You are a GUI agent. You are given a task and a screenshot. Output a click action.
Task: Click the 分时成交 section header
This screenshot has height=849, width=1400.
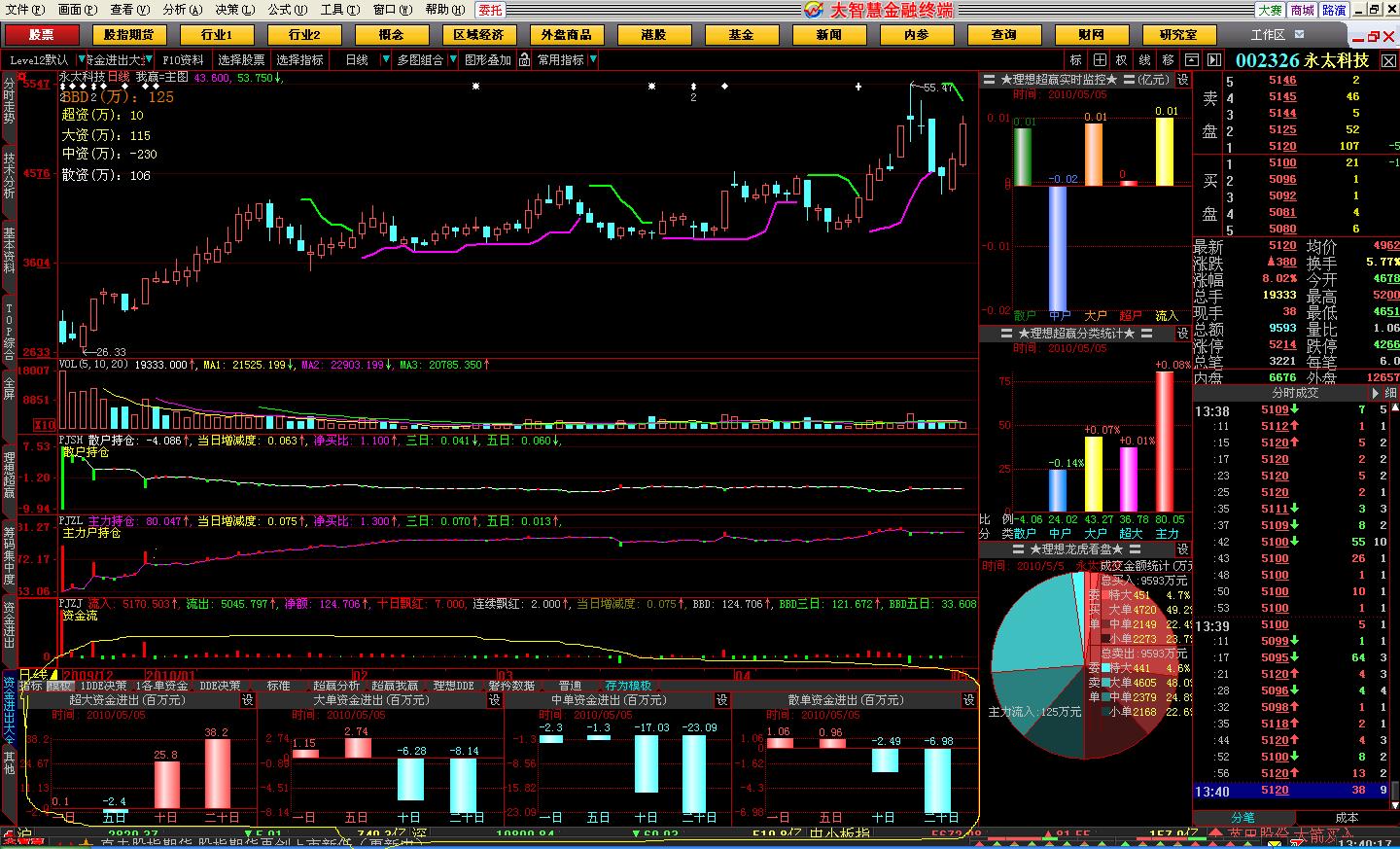tap(1296, 393)
